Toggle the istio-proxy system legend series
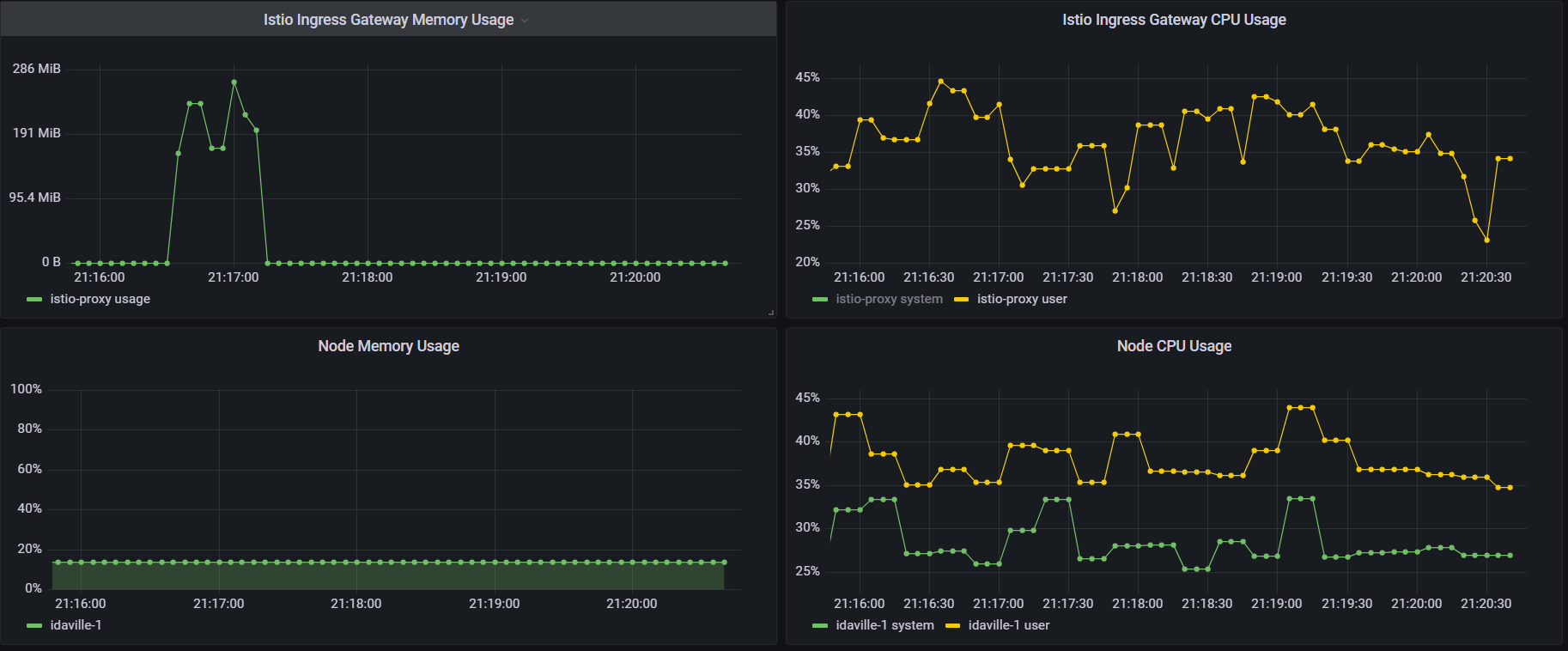The height and width of the screenshot is (651, 1568). [889, 299]
